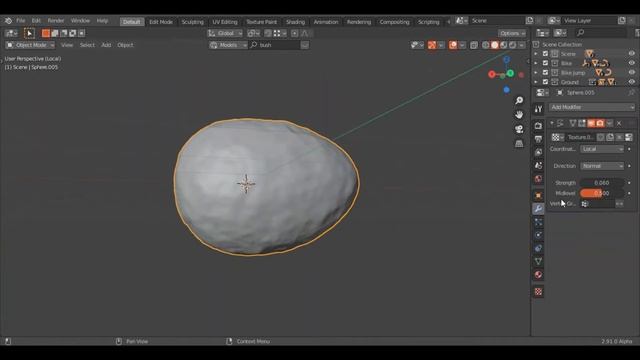Screen dimensions: 640x360
Task: Open the Options dropdown in viewport
Action: [512, 33]
